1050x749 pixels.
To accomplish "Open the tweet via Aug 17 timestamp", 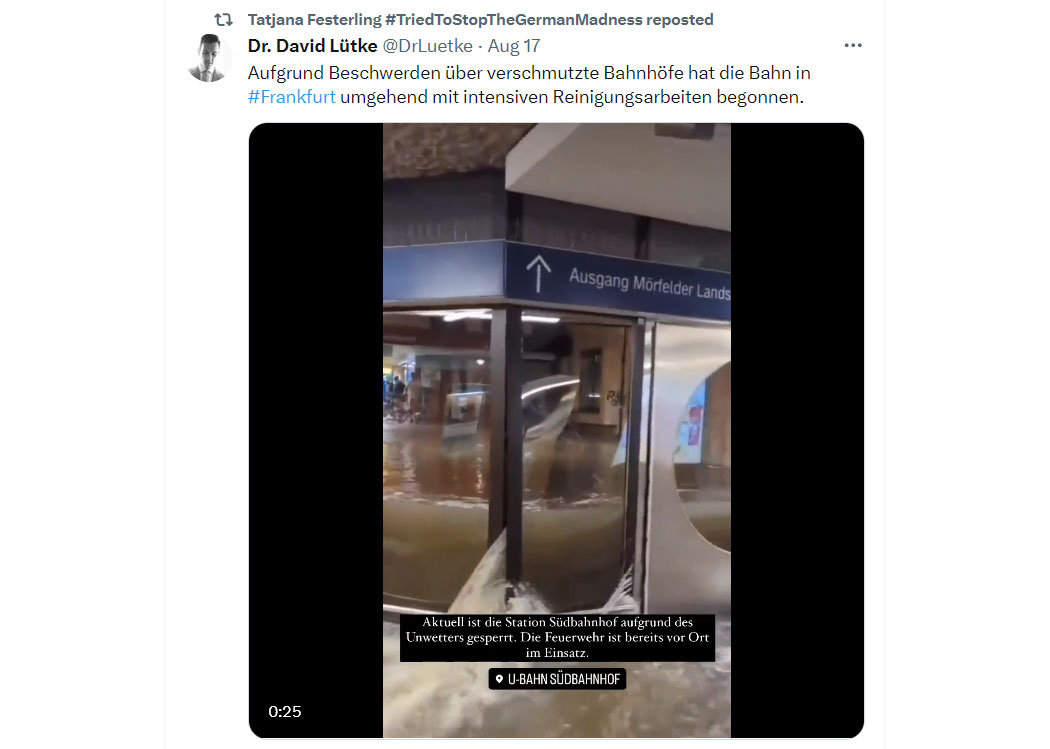I will 514,46.
